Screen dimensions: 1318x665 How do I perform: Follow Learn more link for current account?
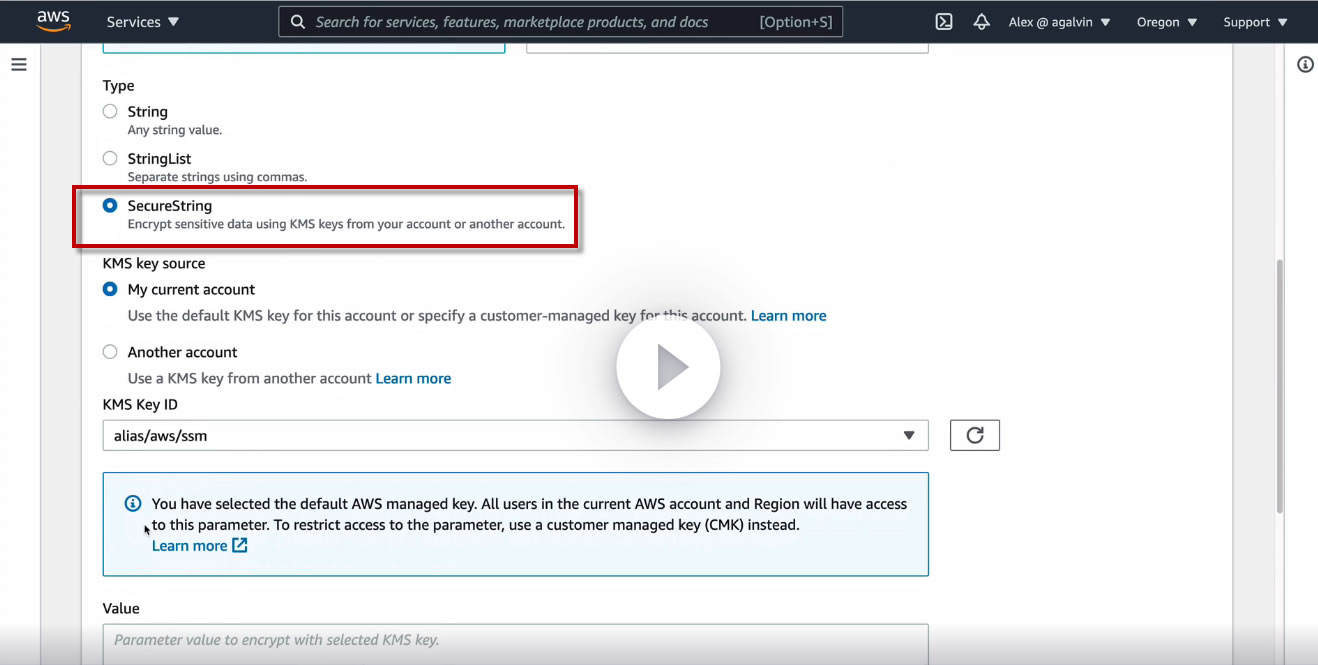point(788,316)
